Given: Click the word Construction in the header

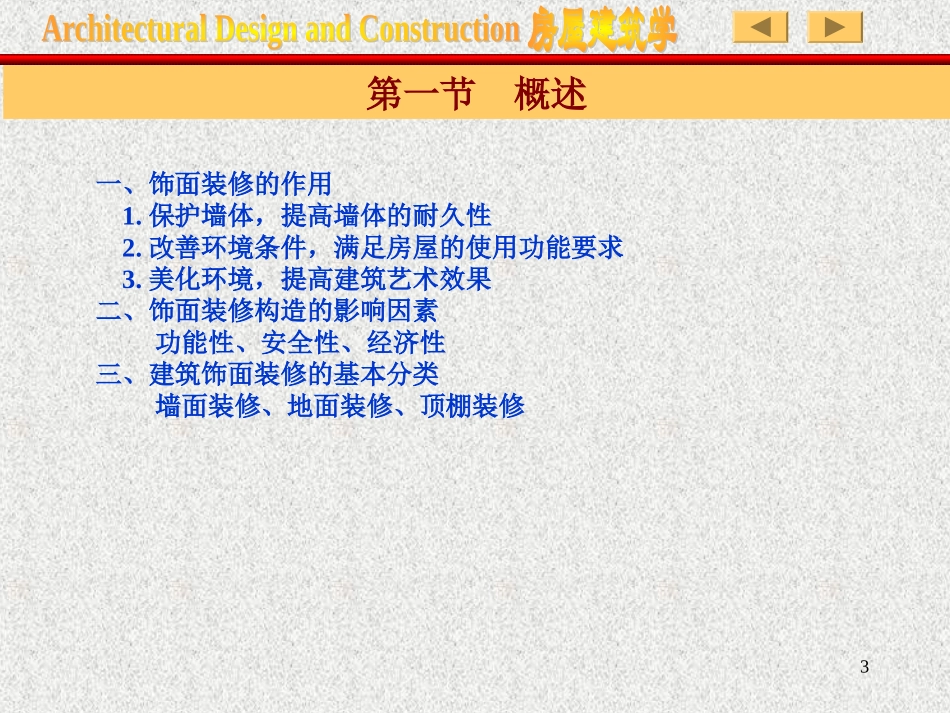Looking at the screenshot, I should [x=439, y=29].
